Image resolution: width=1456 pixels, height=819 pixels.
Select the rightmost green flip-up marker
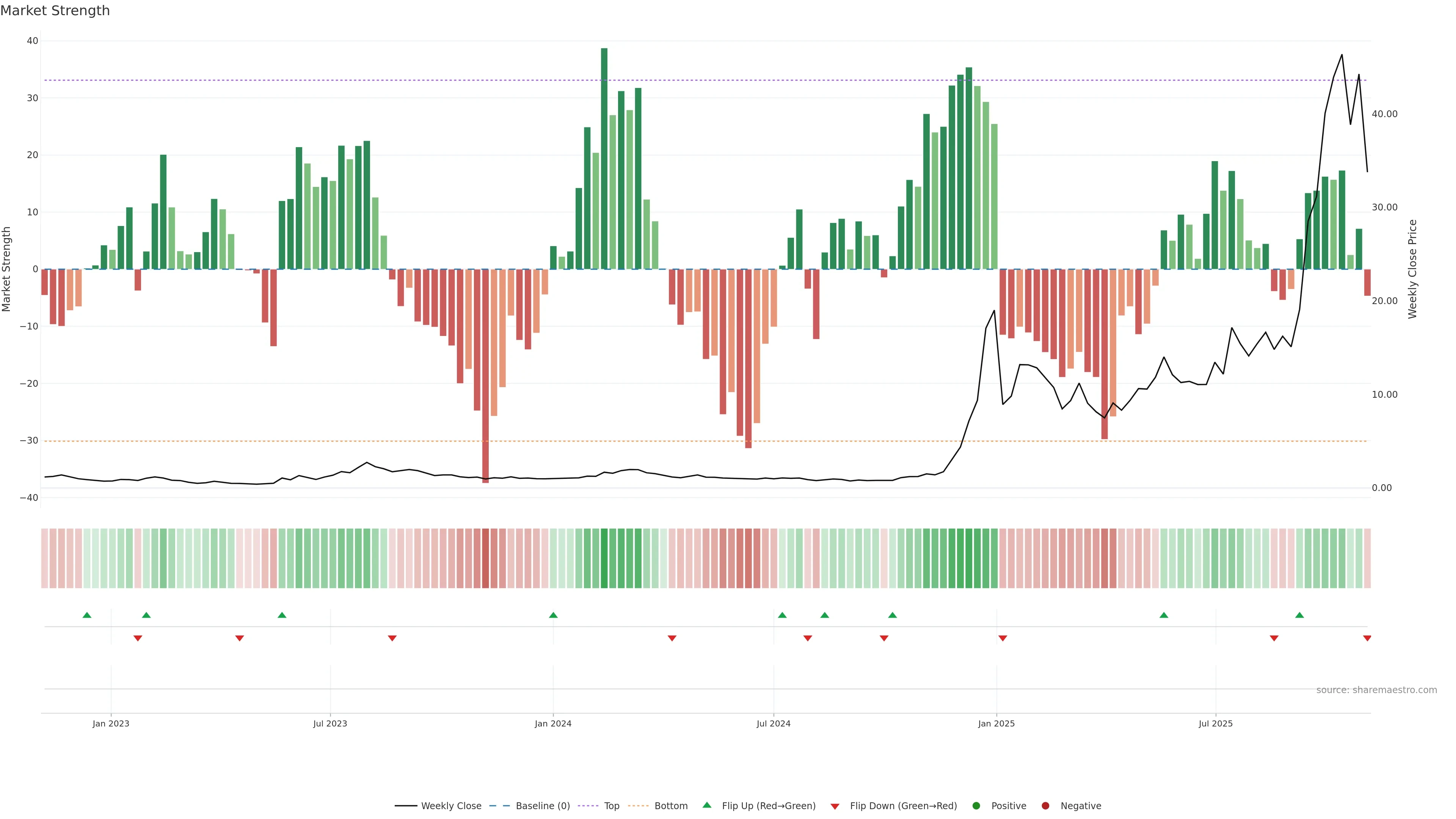pos(1299,615)
